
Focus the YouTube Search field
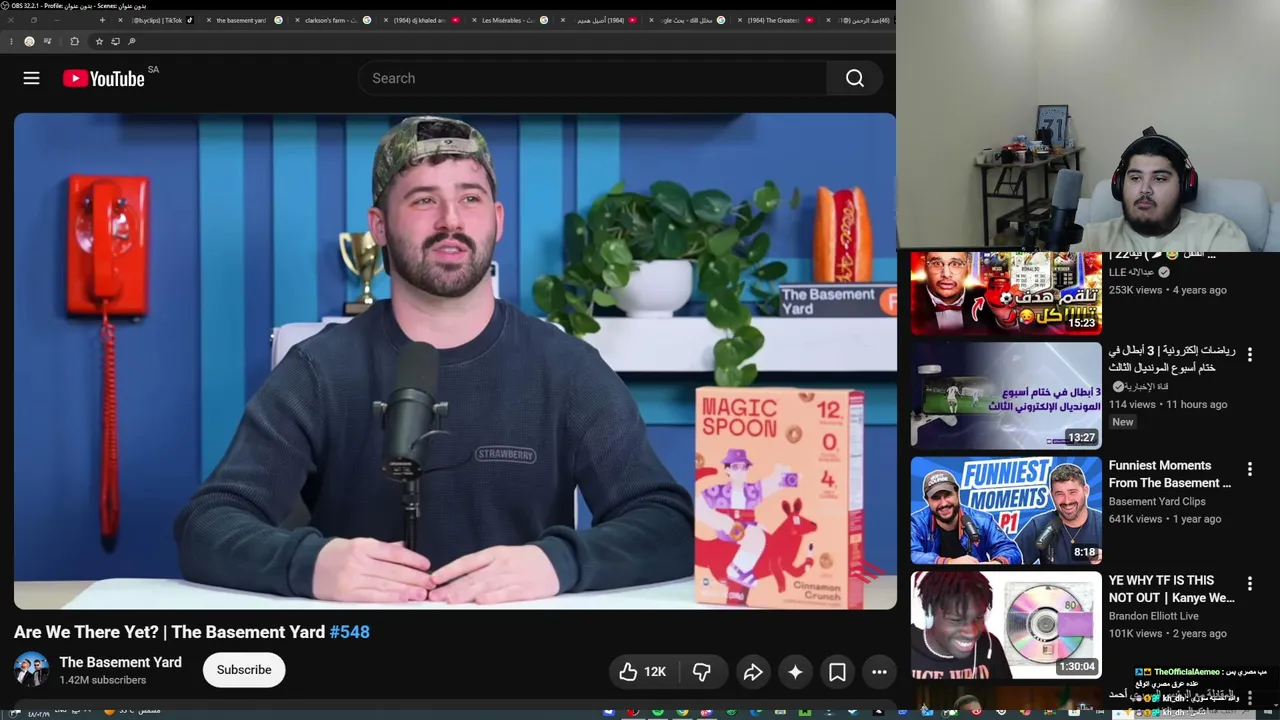(593, 78)
